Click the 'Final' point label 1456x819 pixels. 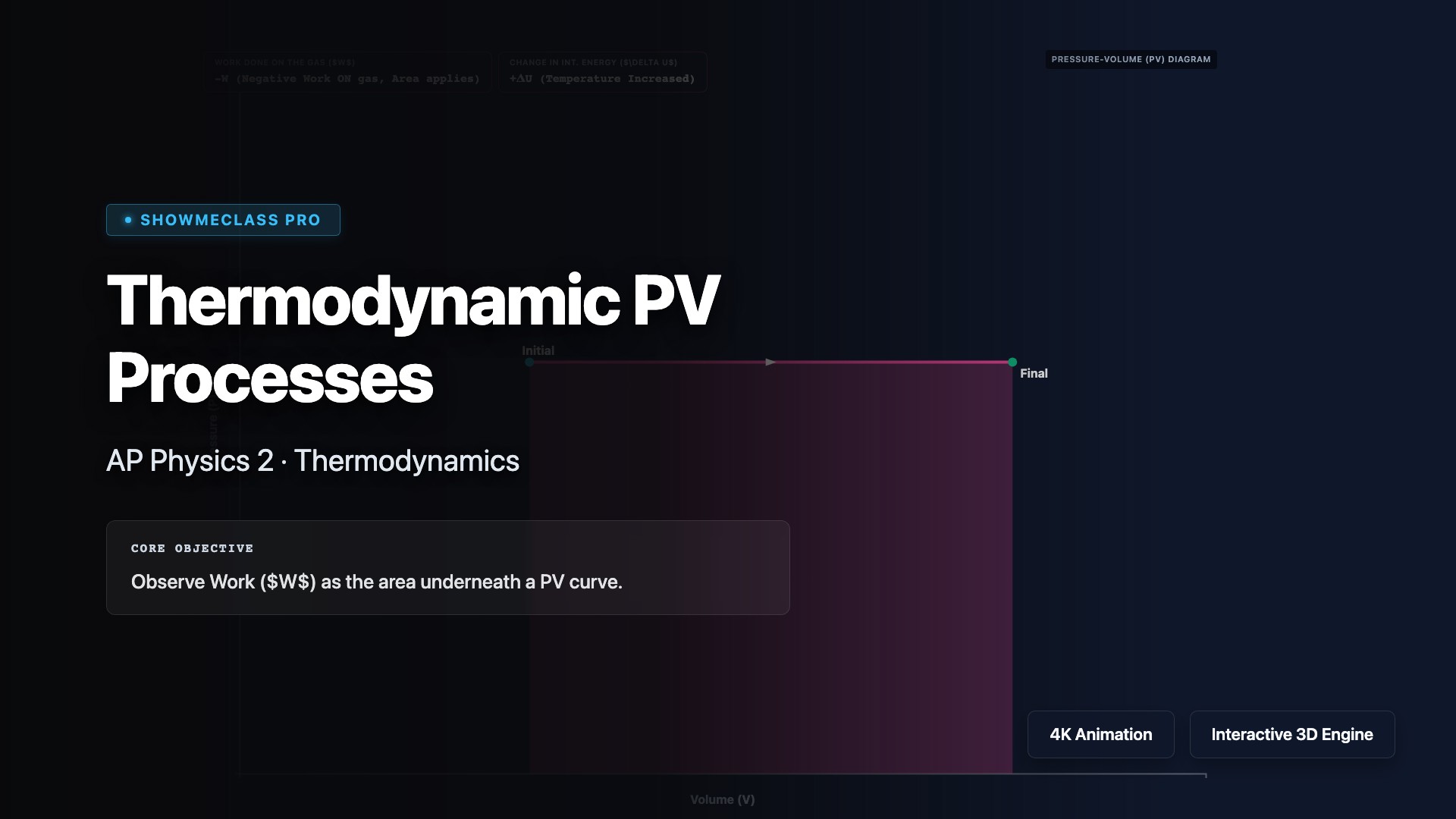click(1034, 373)
